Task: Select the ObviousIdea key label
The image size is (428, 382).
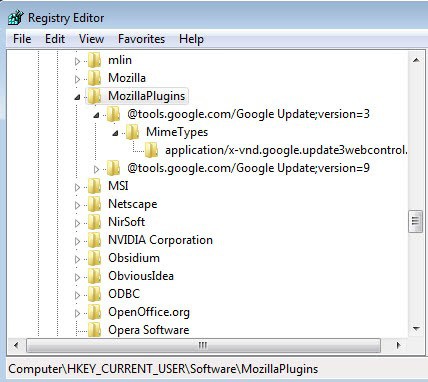Action: tap(141, 276)
